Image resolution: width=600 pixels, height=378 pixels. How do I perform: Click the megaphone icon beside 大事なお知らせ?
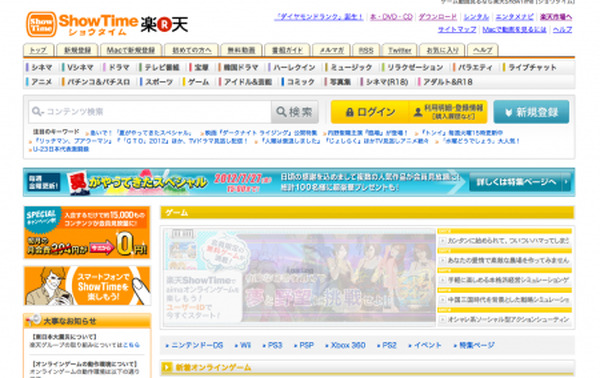(x=33, y=320)
